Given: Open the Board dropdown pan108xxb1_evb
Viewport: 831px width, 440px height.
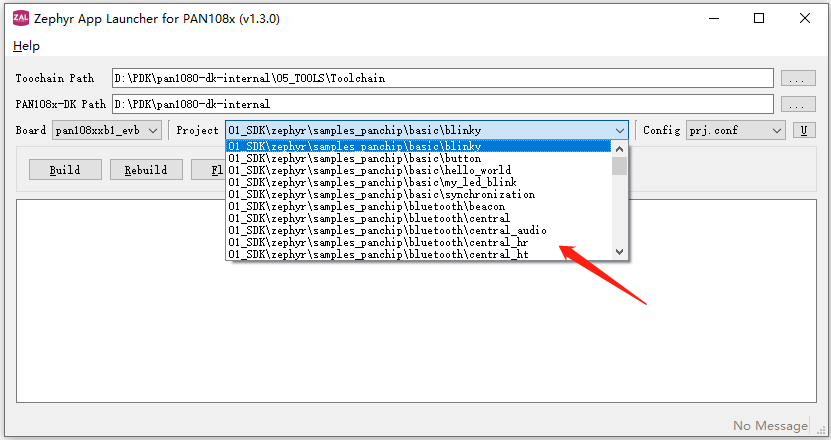Looking at the screenshot, I should 107,130.
